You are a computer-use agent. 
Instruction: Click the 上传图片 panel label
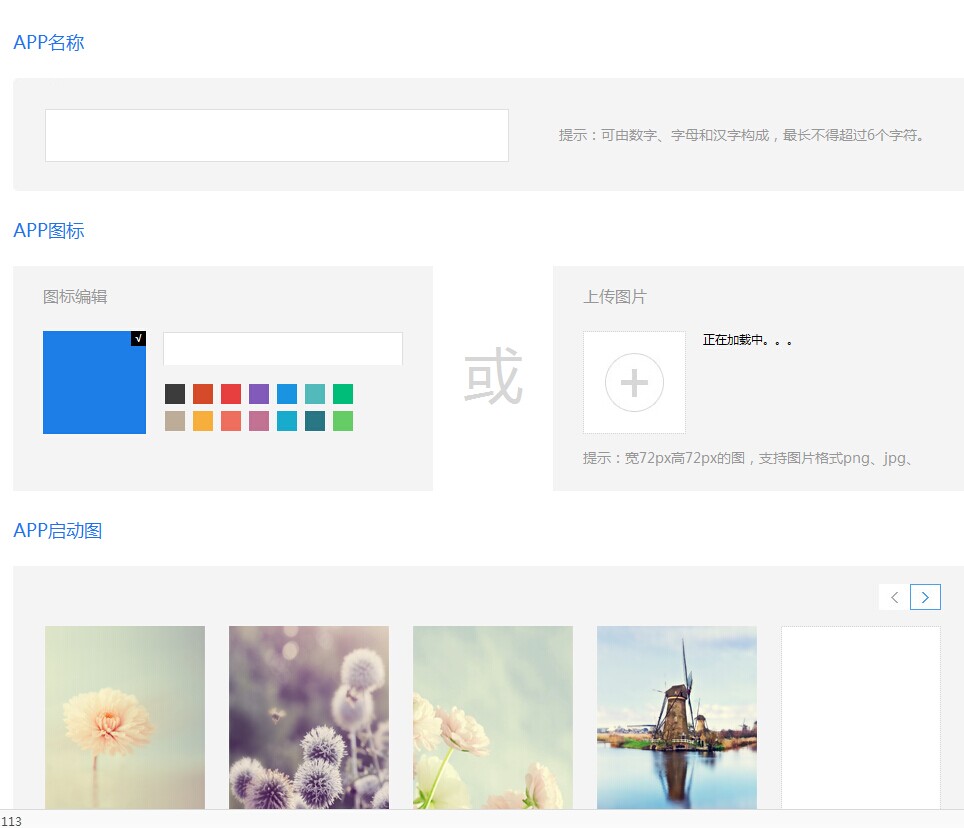pos(615,297)
